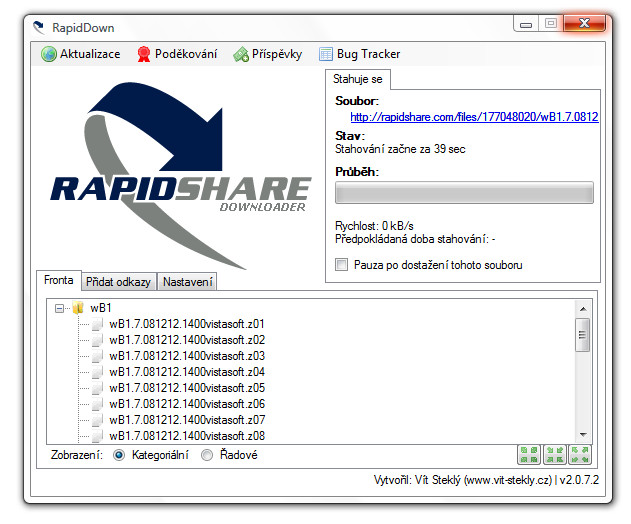The image size is (631, 524).
Task: Select wB1.7.081212.1400vistasoft.z04 in the queue
Action: pos(187,372)
